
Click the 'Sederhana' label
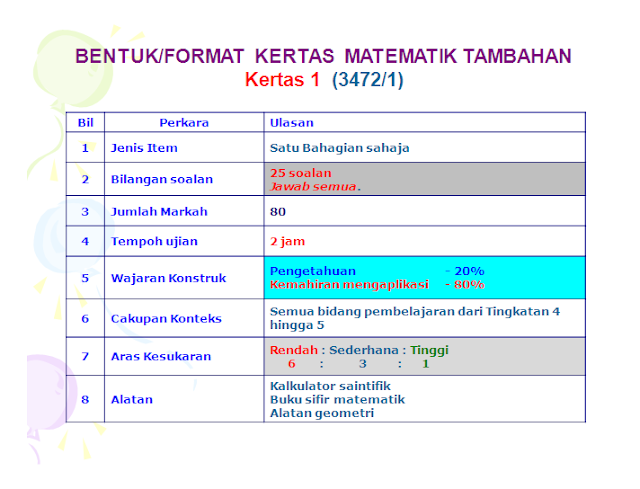(364, 350)
